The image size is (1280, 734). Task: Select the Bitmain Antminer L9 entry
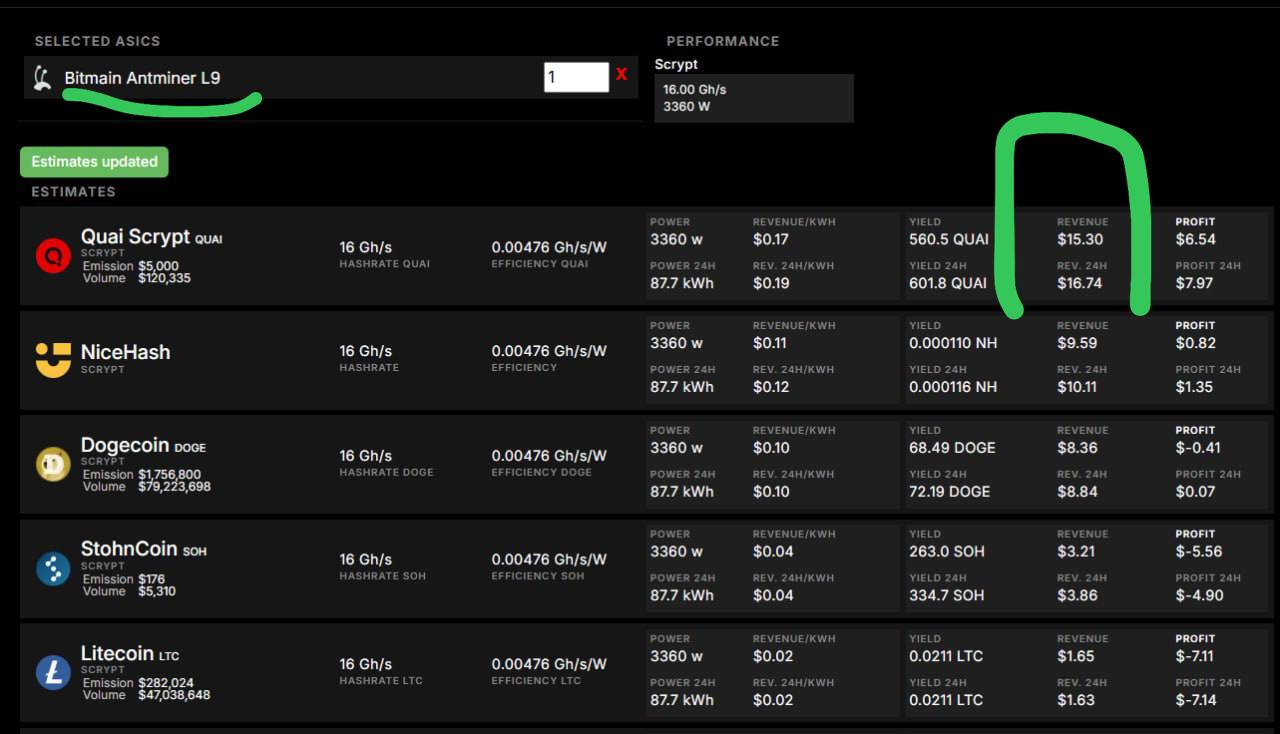coord(142,78)
